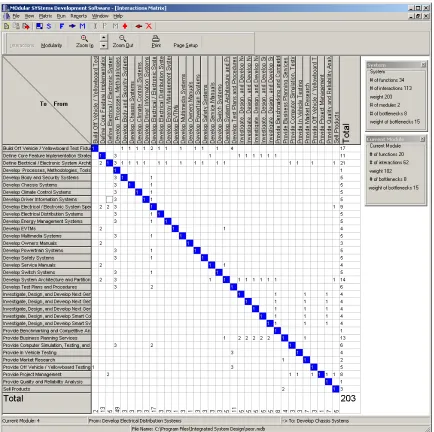Open the Help menu
This screenshot has height=432, width=434.
tap(118, 16)
